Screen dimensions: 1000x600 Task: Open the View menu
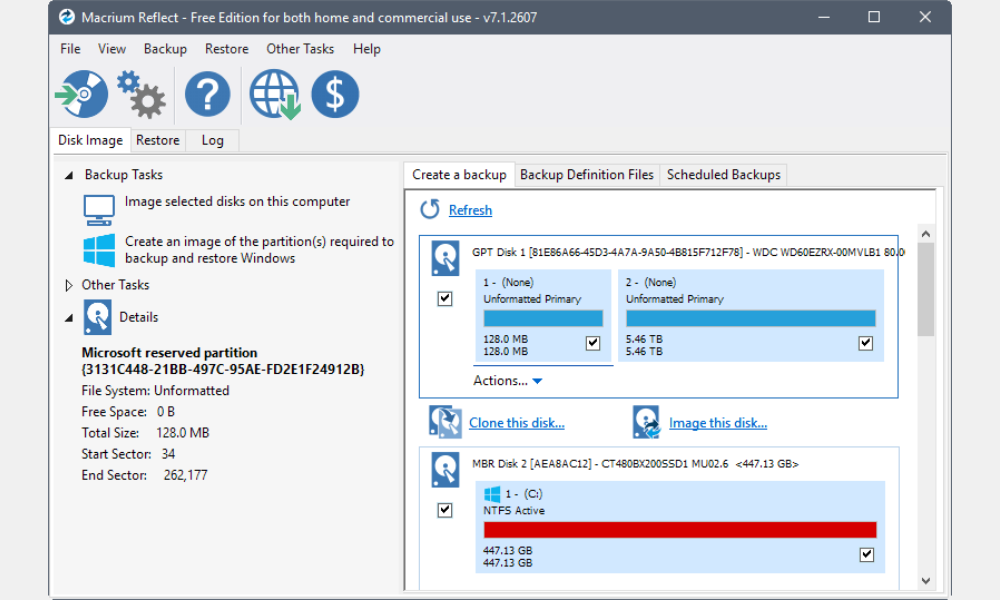point(112,49)
